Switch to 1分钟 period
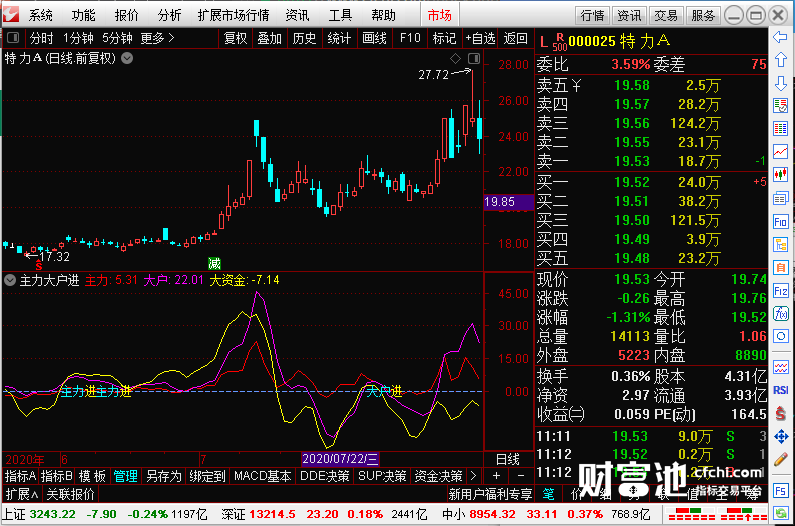This screenshot has width=795, height=526. (78, 38)
